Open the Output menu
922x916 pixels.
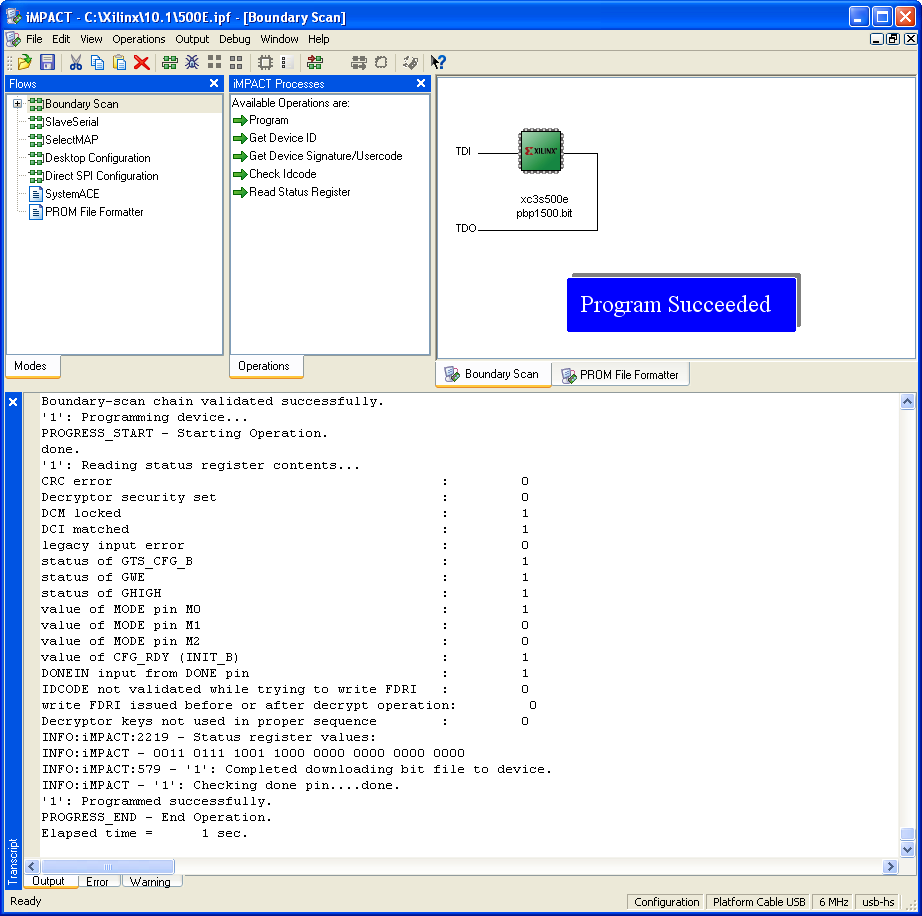pos(192,39)
